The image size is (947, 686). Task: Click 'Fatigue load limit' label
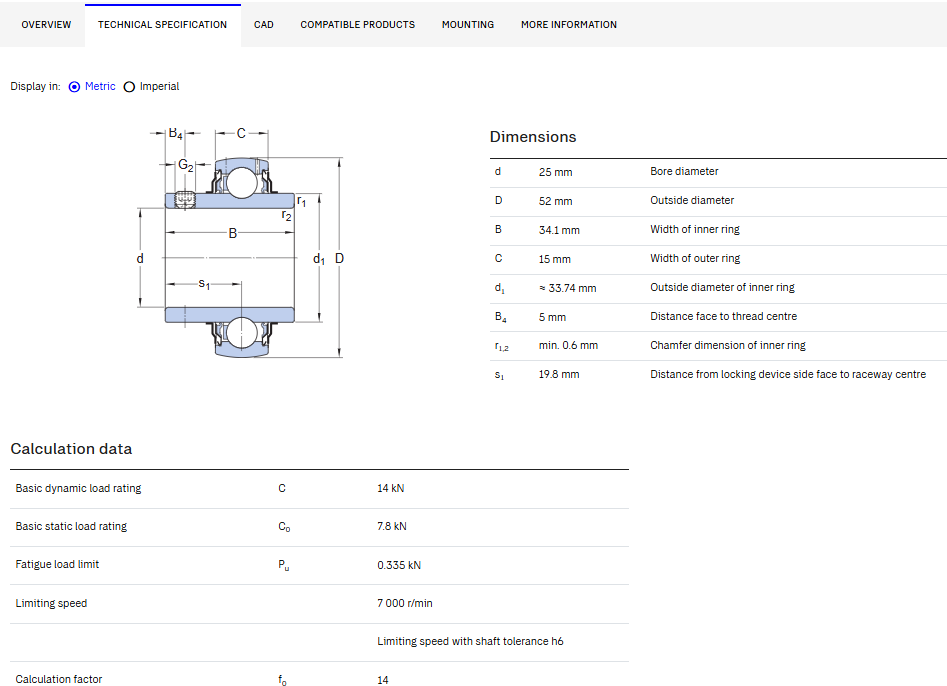pos(57,564)
